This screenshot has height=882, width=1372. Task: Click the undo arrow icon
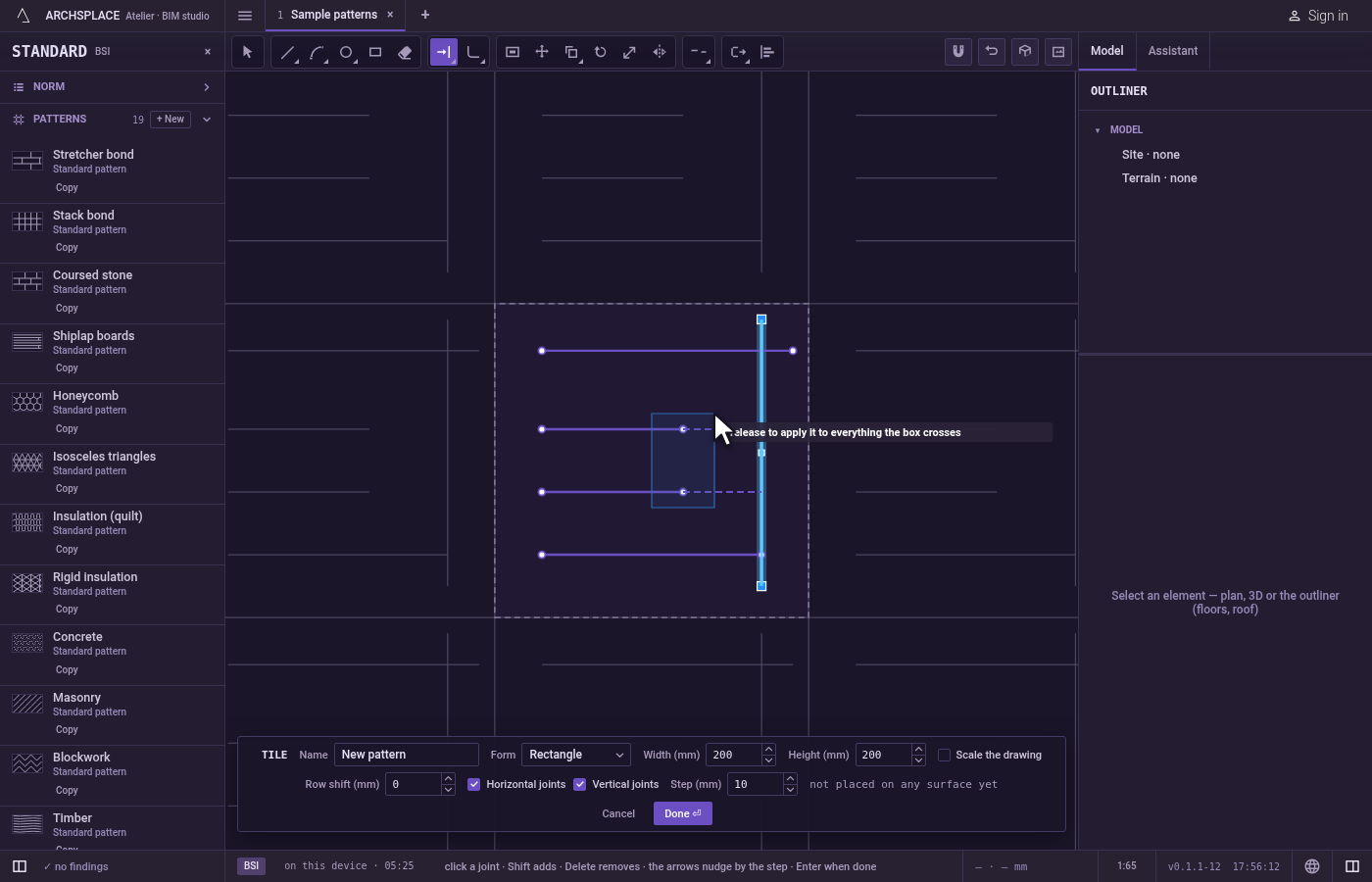pyautogui.click(x=992, y=52)
